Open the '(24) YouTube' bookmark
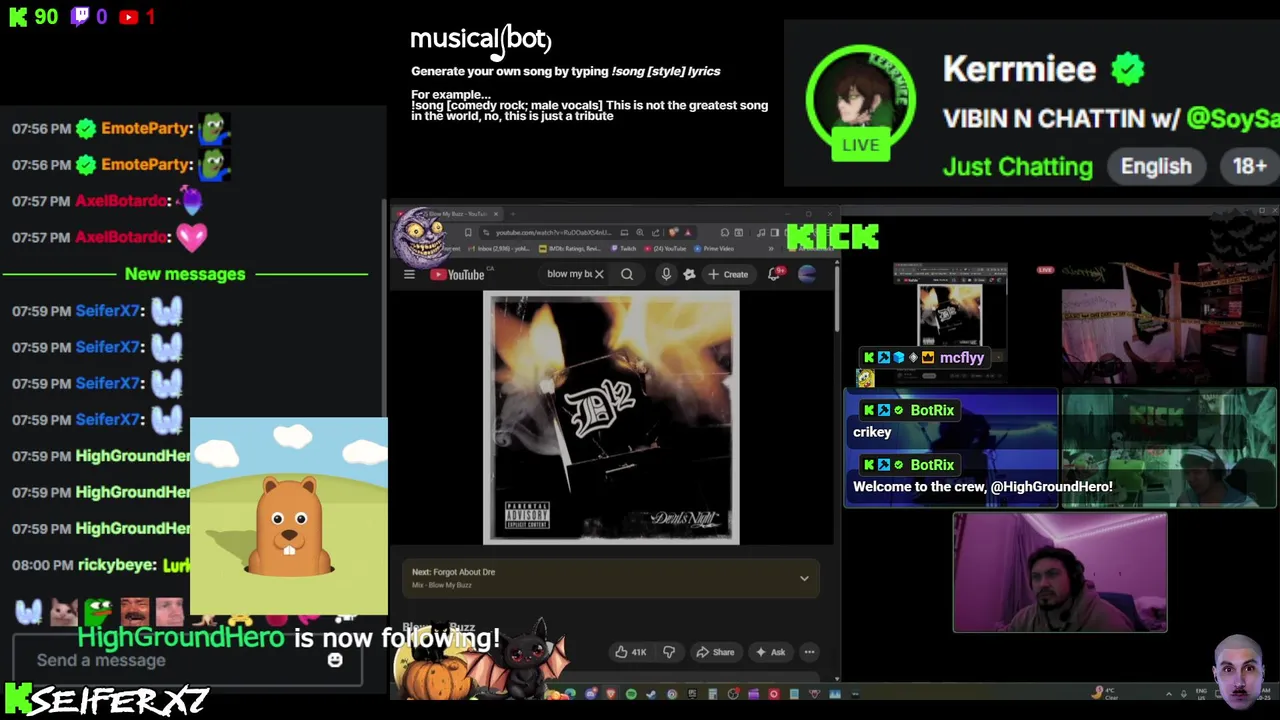Screen dimensions: 1280x720 666,249
